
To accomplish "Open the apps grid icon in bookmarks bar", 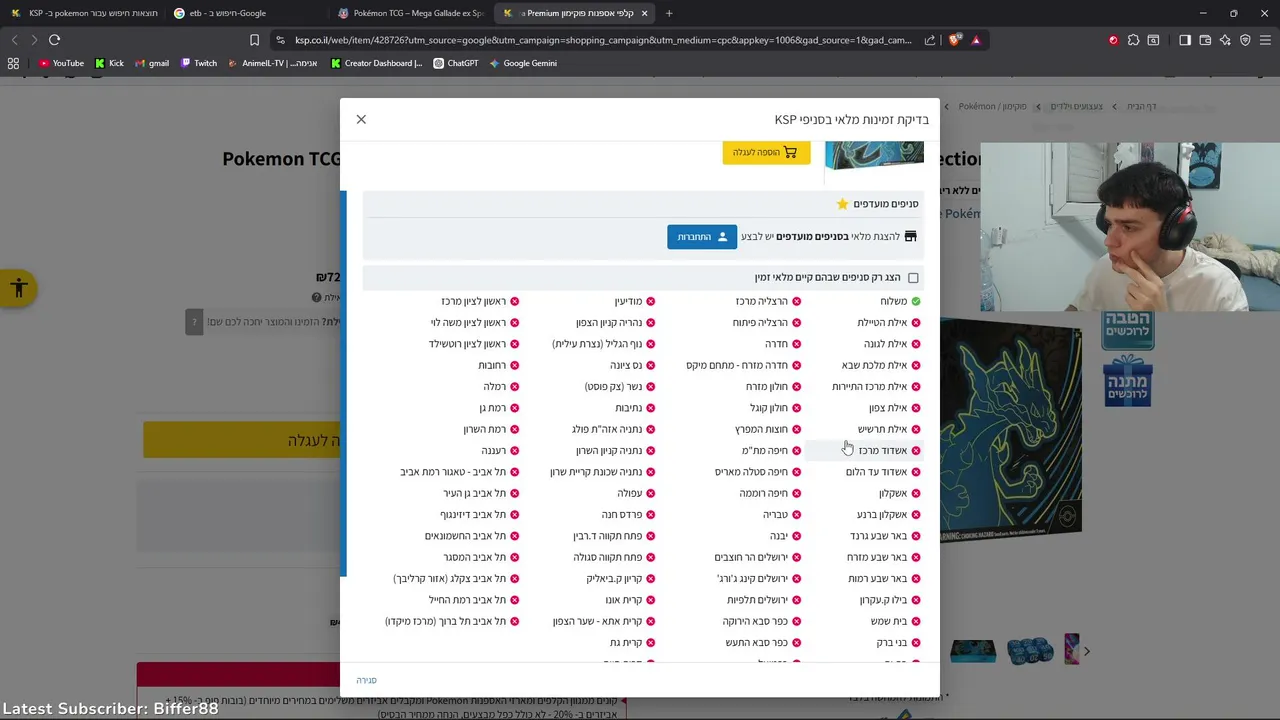I will 13,63.
